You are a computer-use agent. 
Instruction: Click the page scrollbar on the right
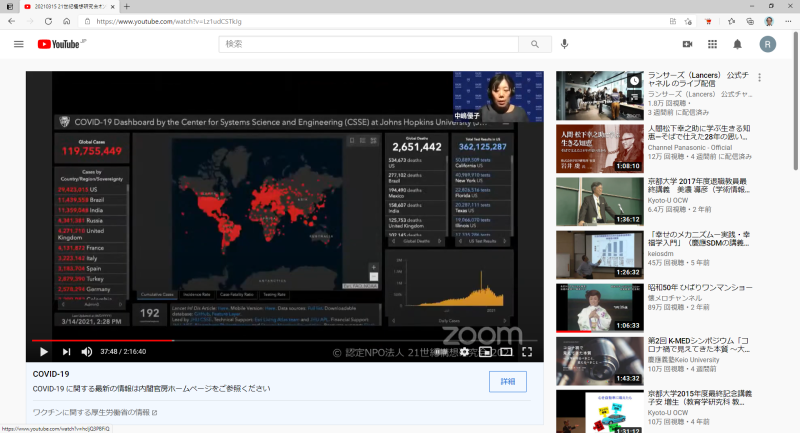(796, 100)
